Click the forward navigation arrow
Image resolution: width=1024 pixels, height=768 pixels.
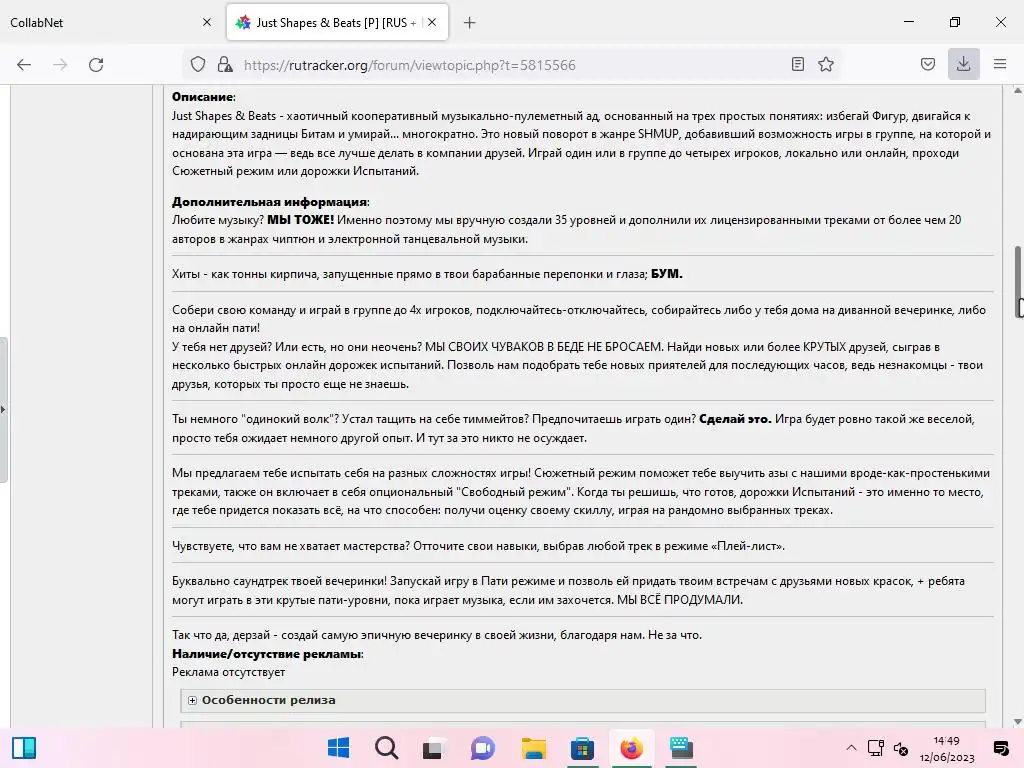[x=60, y=65]
